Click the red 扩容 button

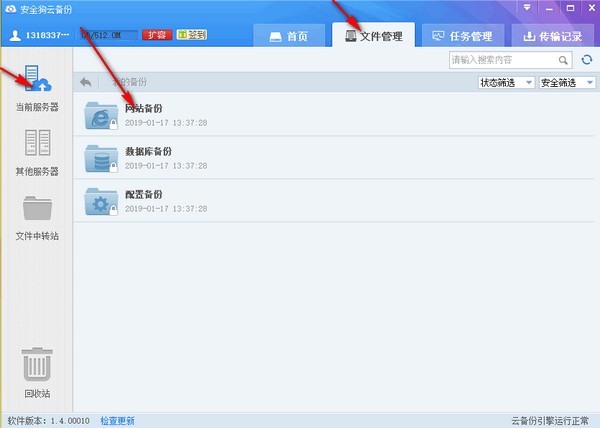pyautogui.click(x=157, y=35)
